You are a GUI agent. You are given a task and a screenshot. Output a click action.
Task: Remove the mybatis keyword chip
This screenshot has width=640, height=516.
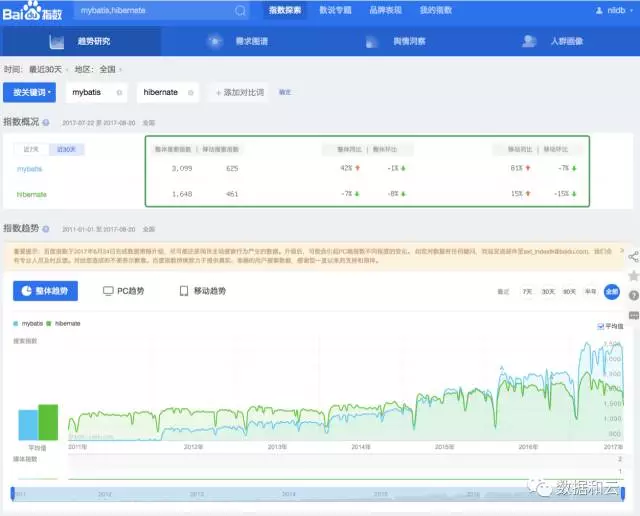point(119,93)
